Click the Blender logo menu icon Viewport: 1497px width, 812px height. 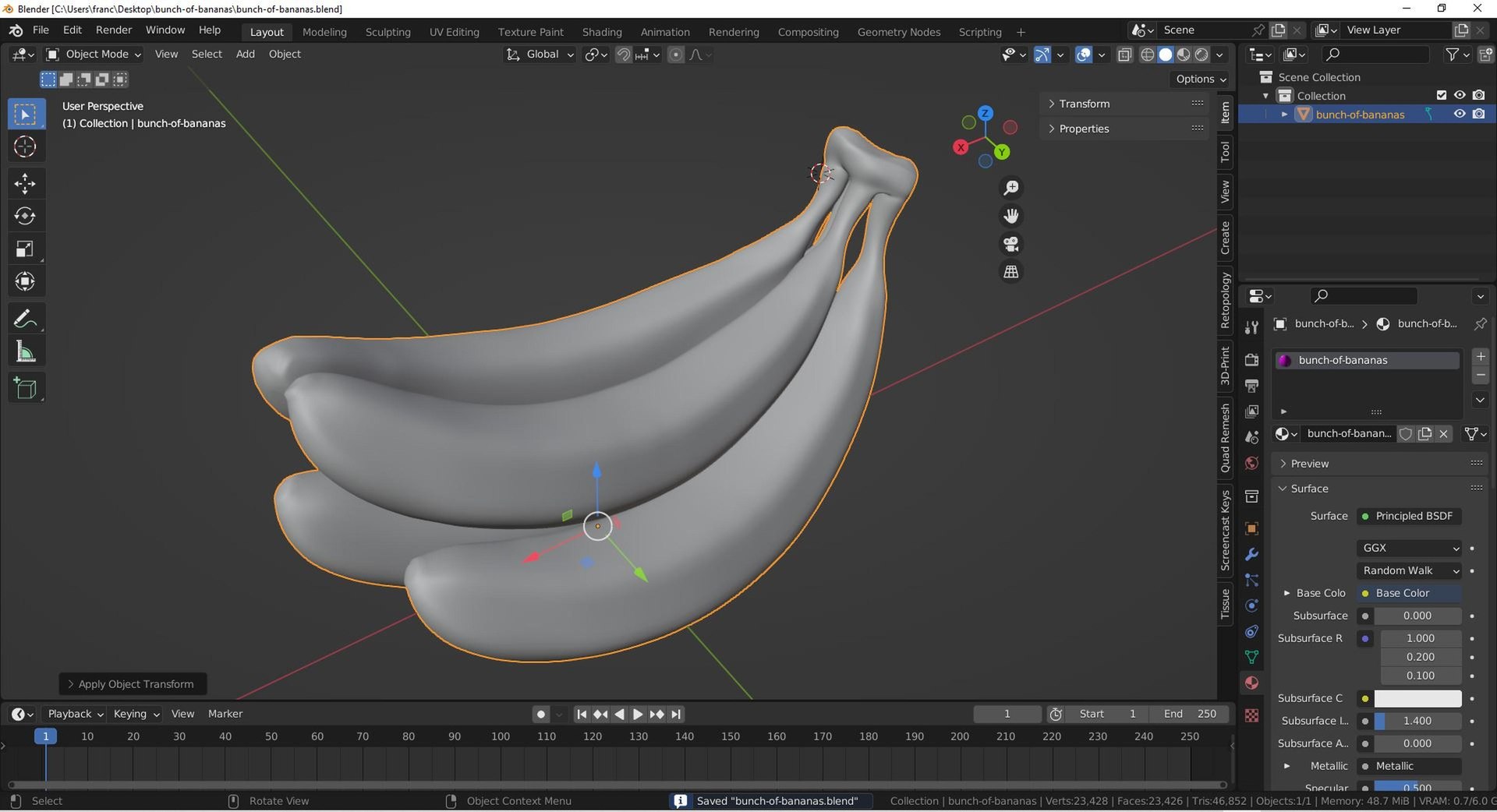16,30
